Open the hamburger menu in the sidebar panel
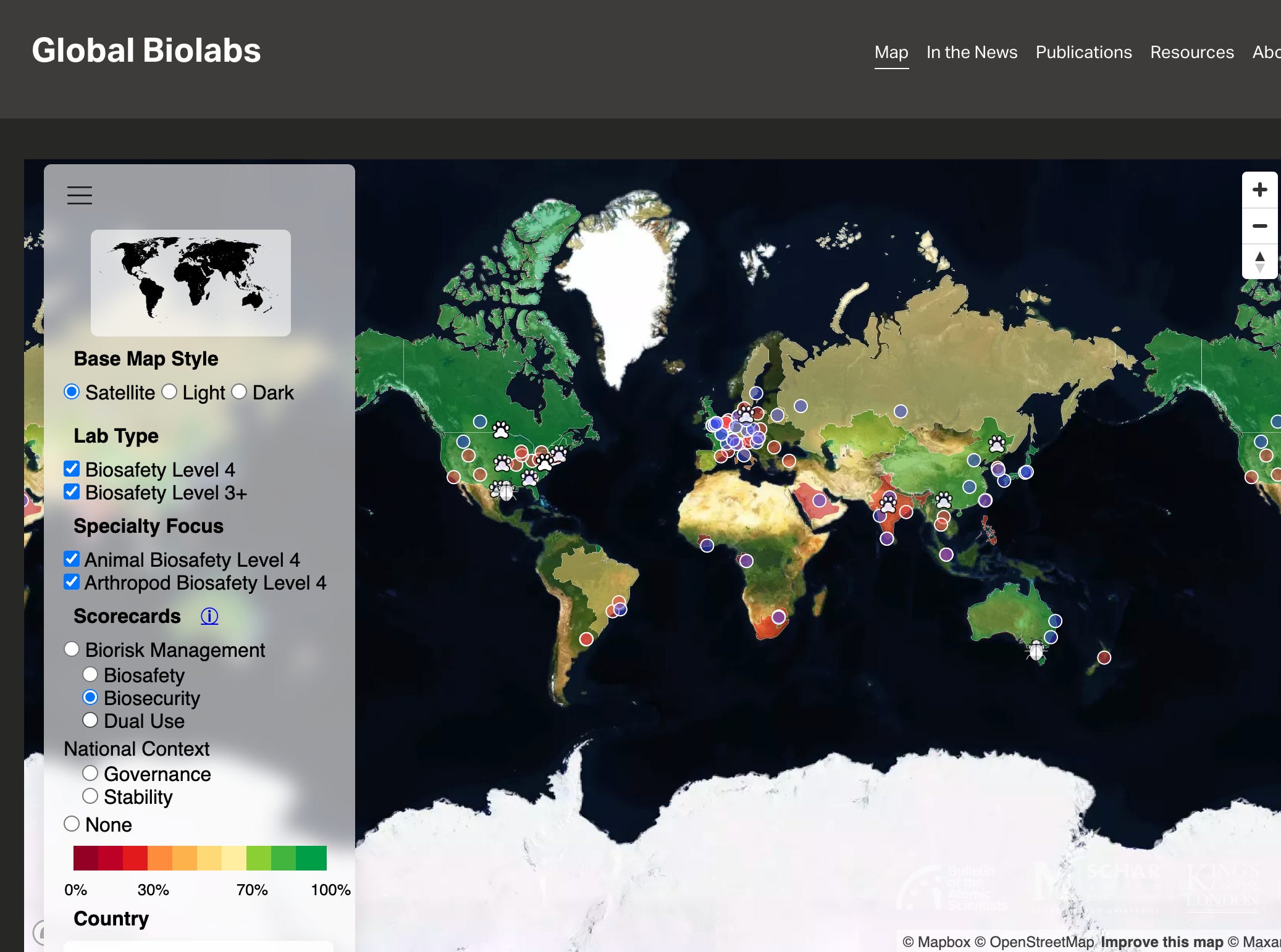Viewport: 1281px width, 952px height. 80,195
